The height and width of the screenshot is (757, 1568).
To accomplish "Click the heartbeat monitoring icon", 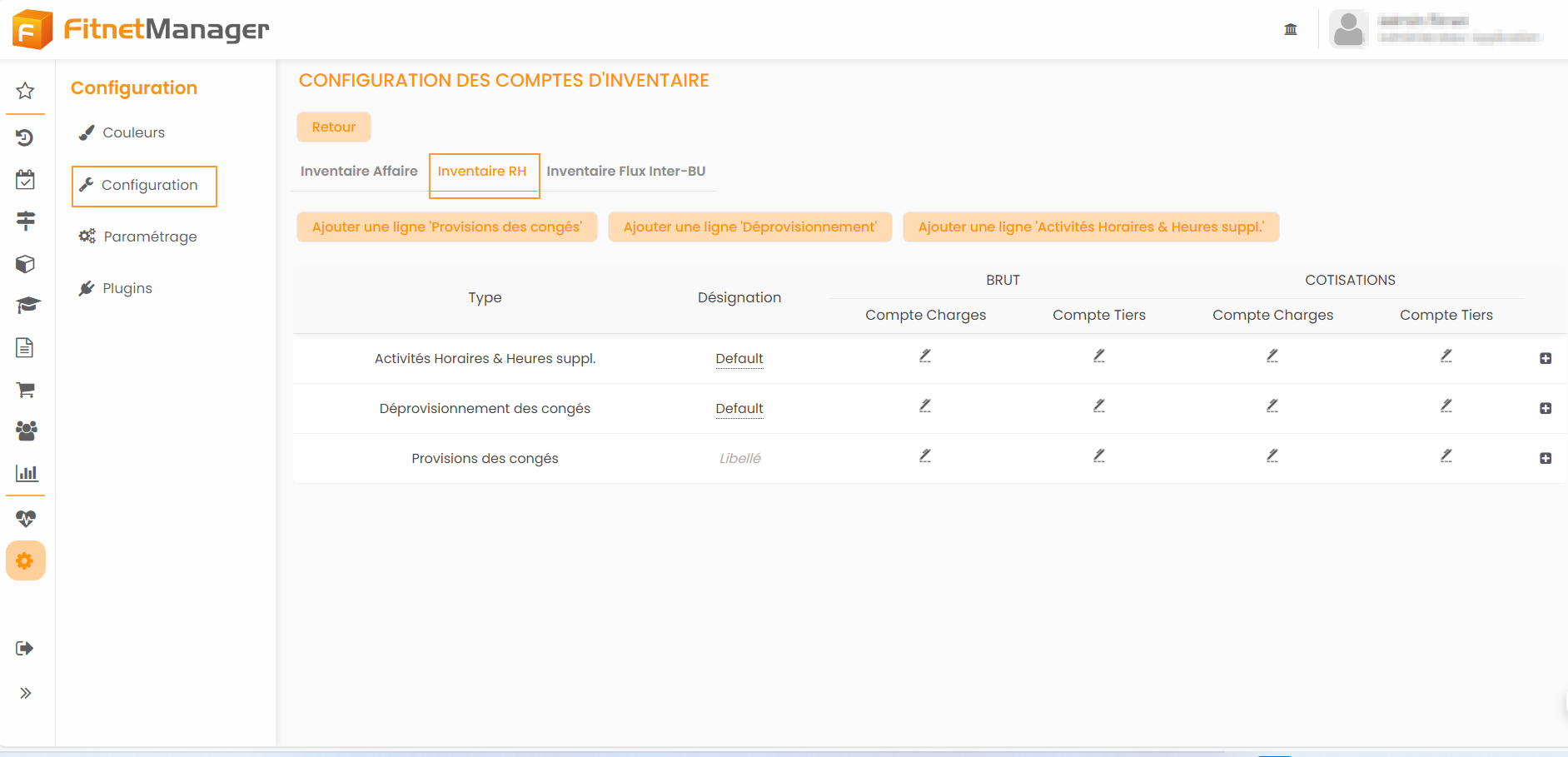I will pyautogui.click(x=26, y=519).
